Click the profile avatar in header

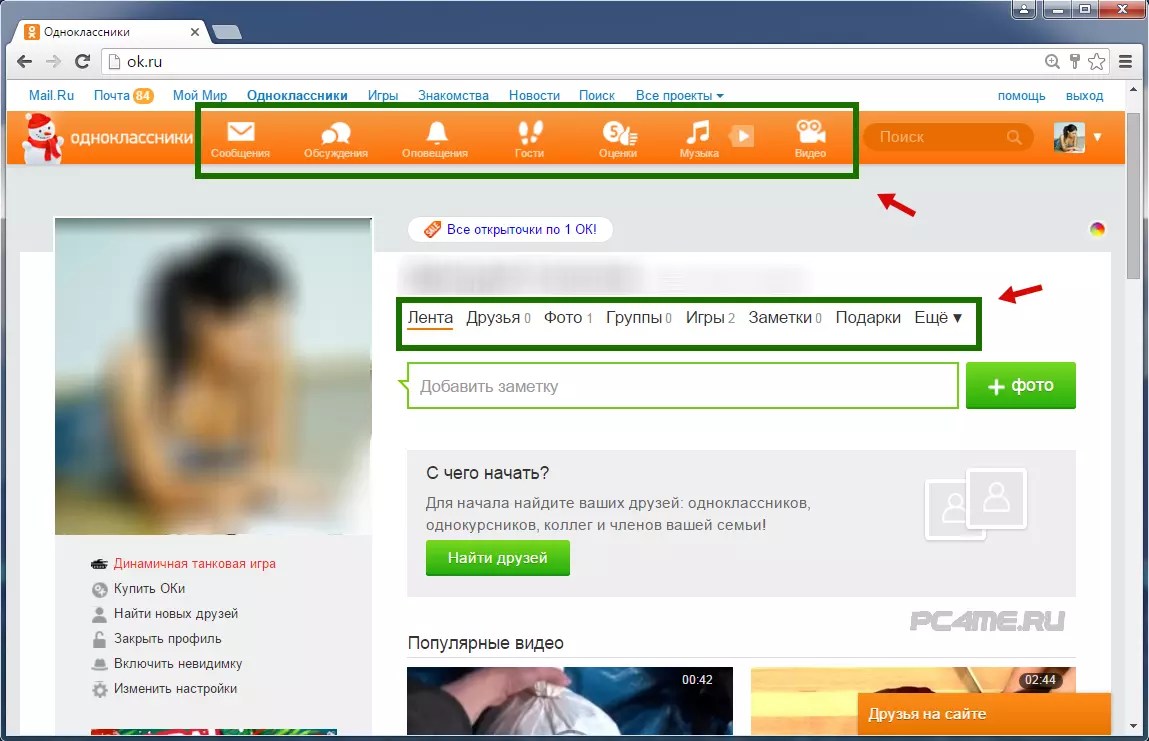click(1069, 137)
